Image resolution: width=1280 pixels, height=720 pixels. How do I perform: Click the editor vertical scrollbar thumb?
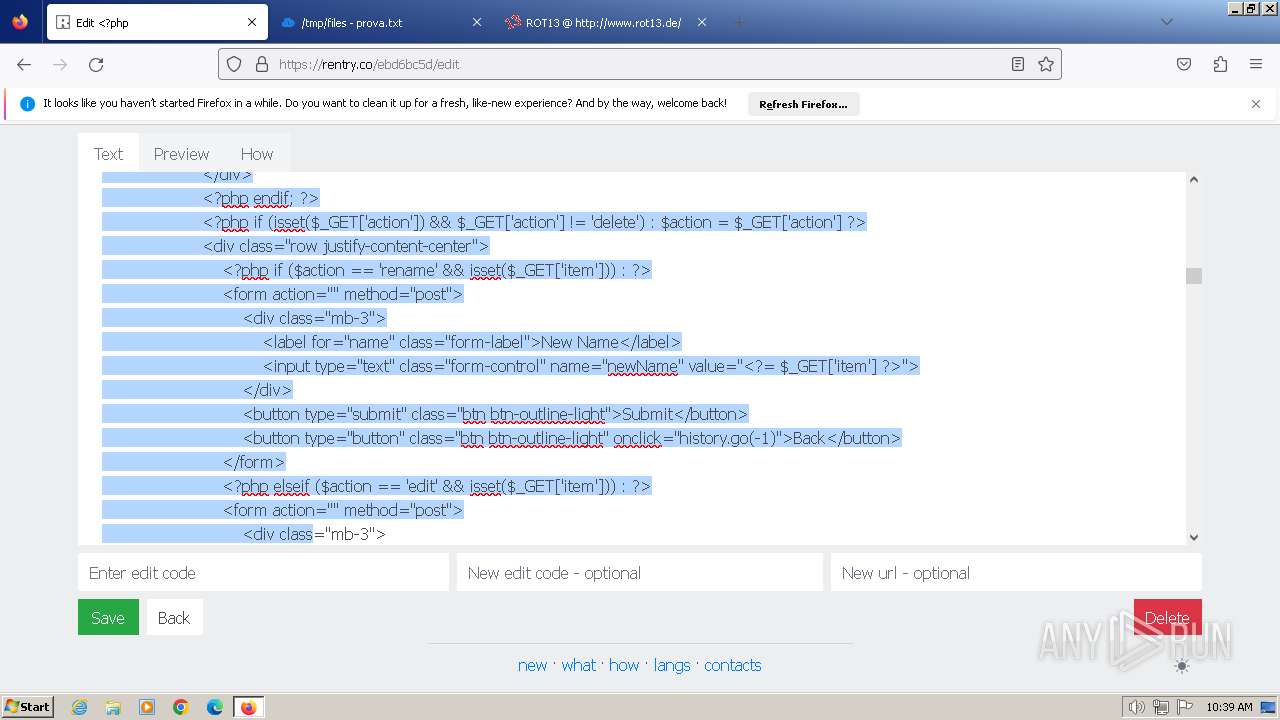click(1193, 276)
